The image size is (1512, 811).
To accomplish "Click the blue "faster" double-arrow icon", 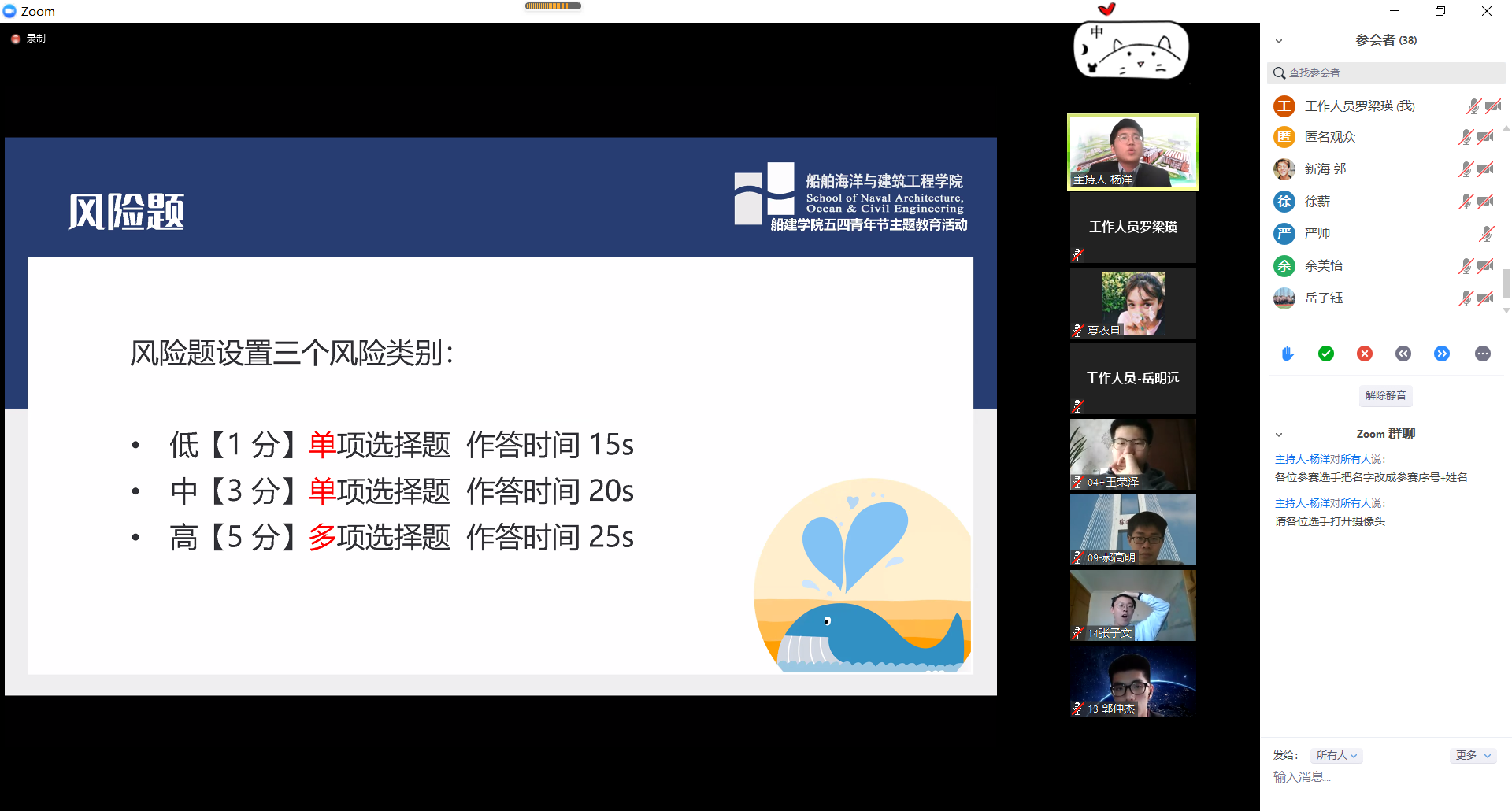I will pyautogui.click(x=1443, y=354).
